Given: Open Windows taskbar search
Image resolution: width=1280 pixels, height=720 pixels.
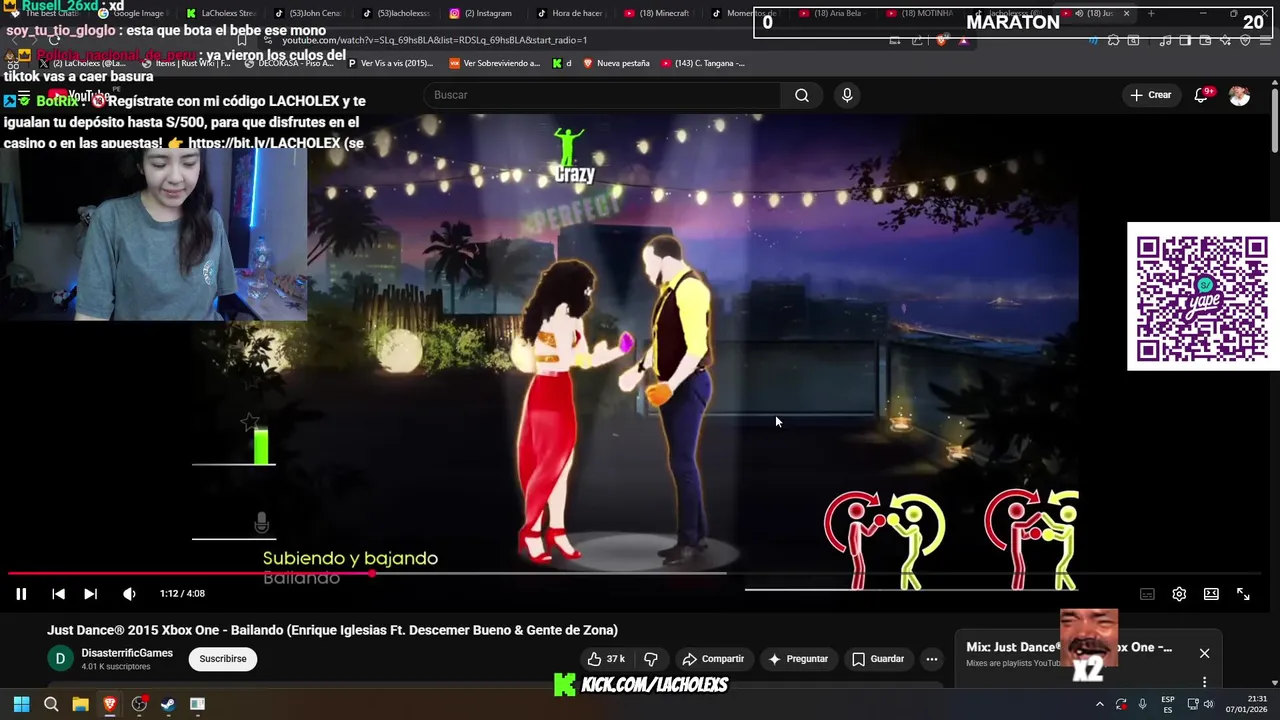Looking at the screenshot, I should click(51, 704).
